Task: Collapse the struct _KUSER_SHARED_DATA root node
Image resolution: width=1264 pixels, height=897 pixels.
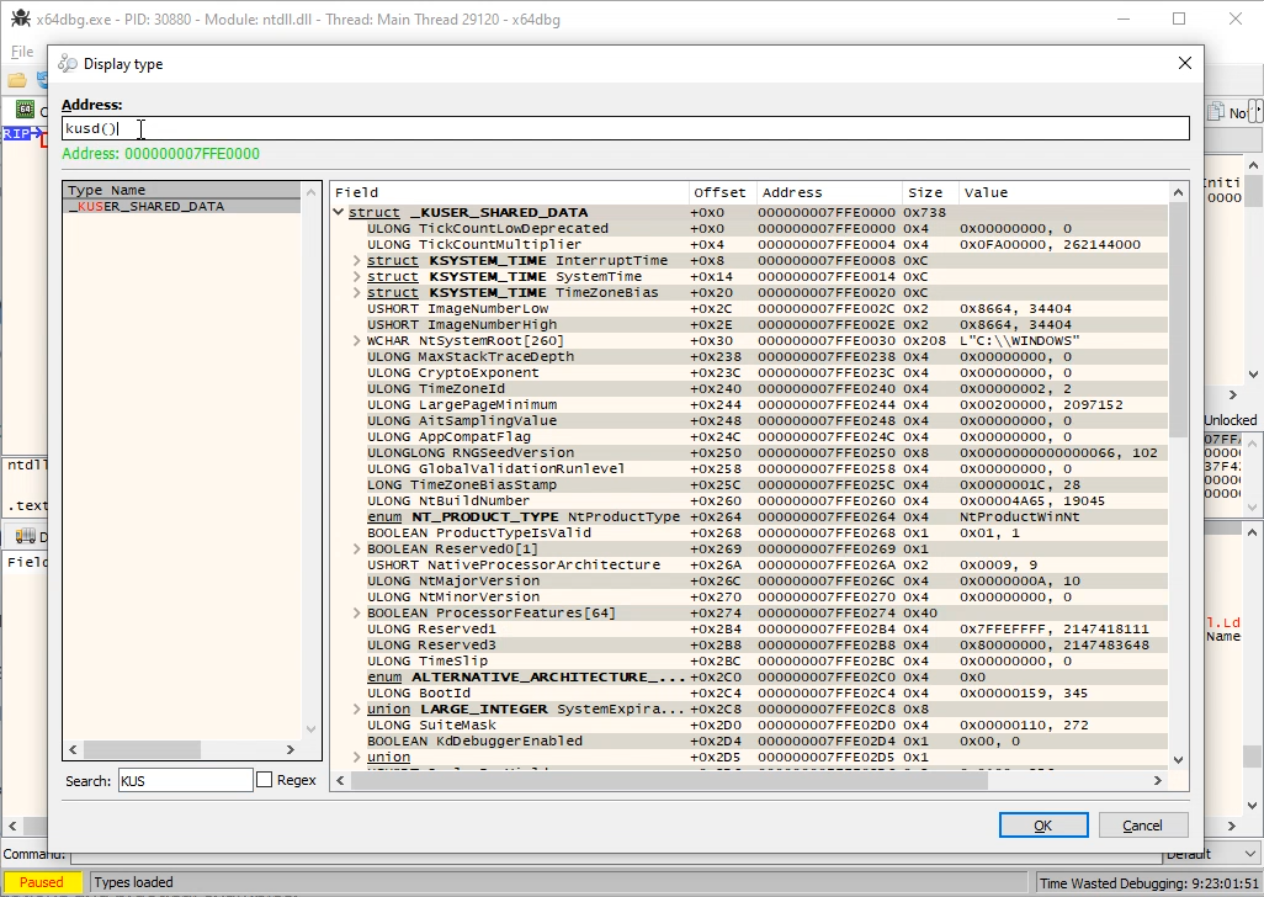Action: 339,213
